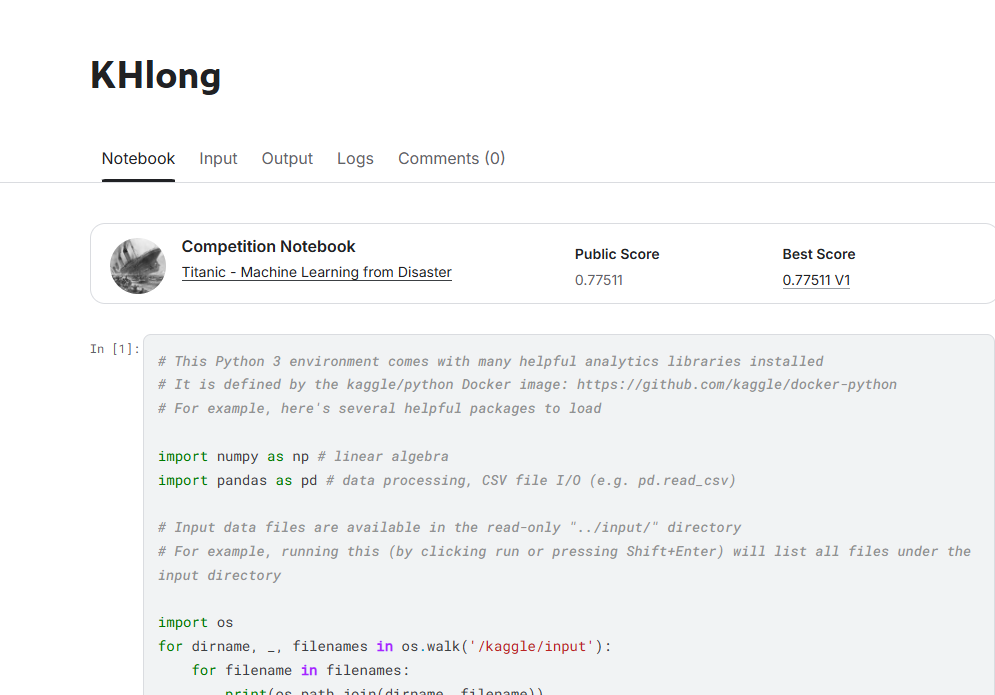Open the Comments (0) tab
This screenshot has height=695, width=995.
(451, 159)
